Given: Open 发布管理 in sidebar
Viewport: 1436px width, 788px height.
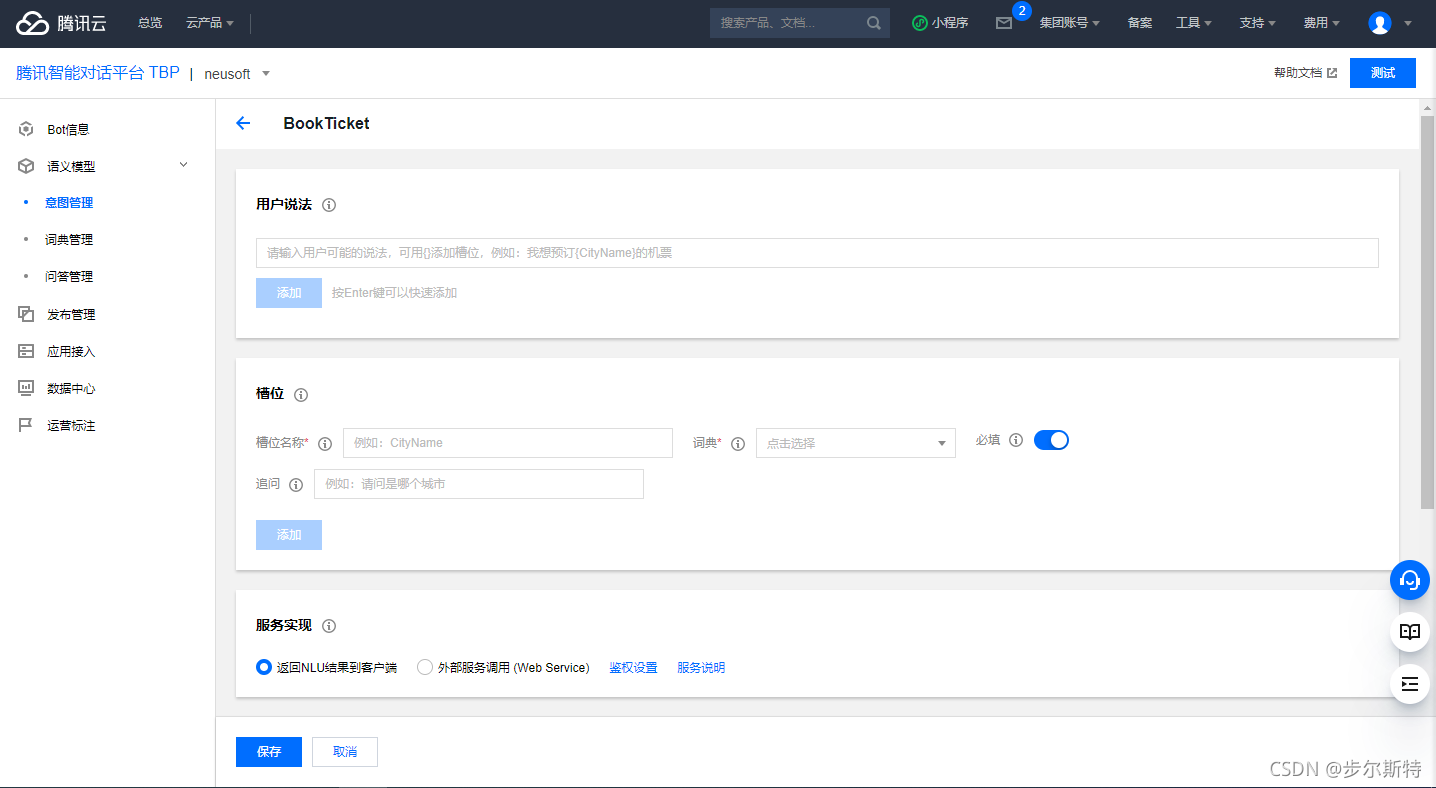Looking at the screenshot, I should click(x=71, y=315).
